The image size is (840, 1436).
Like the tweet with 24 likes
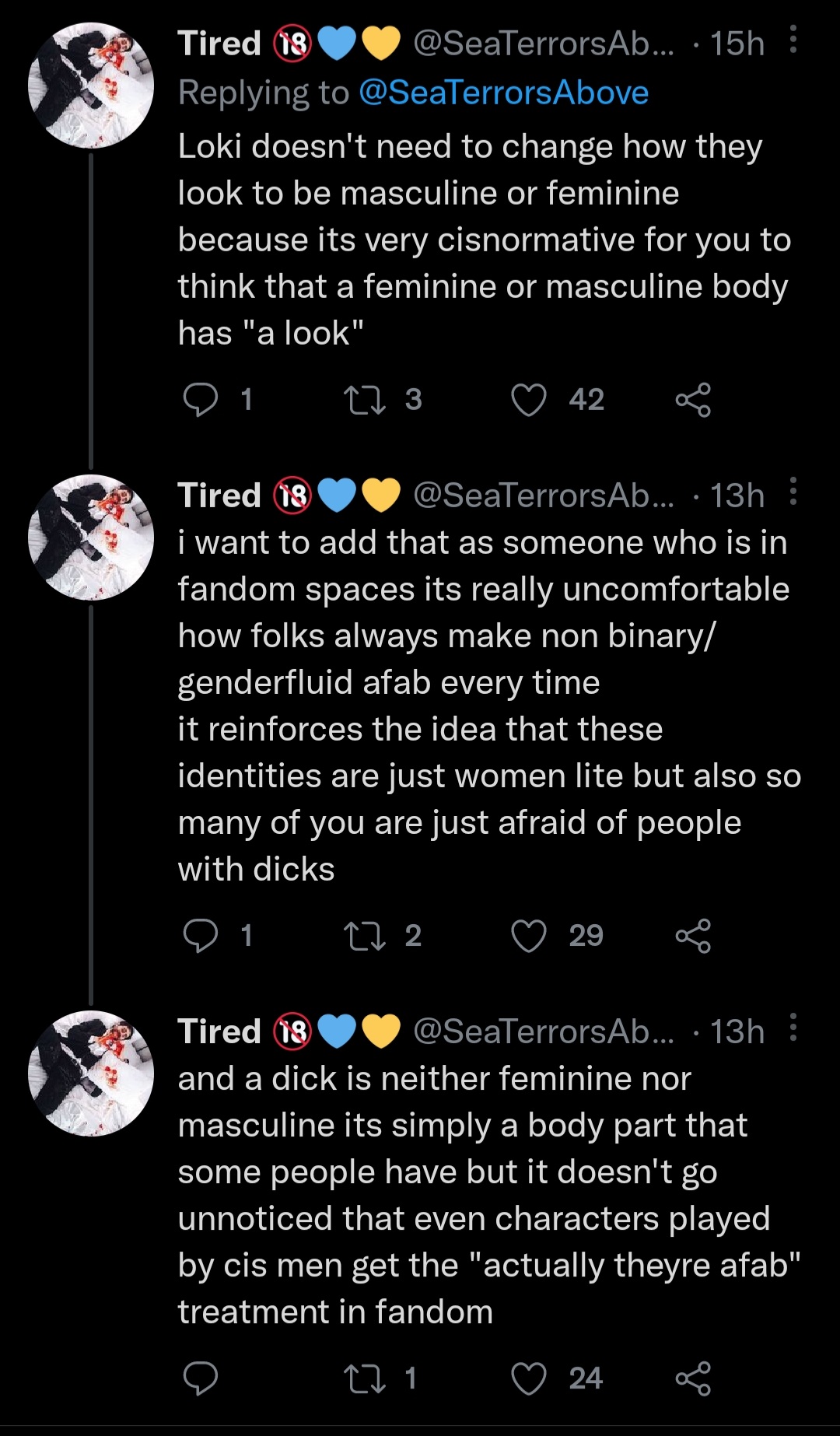(x=528, y=1378)
